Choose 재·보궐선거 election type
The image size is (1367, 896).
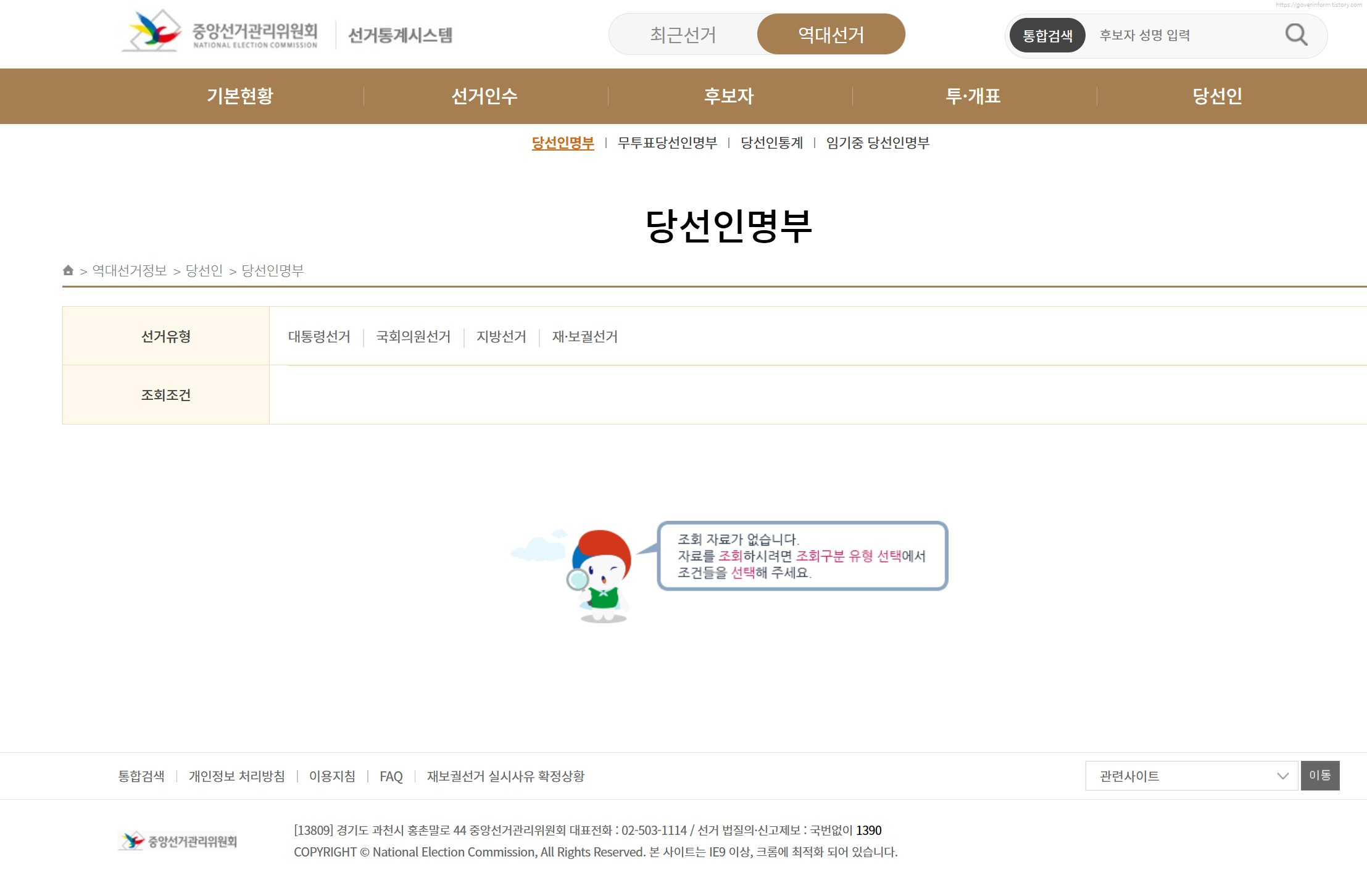pos(584,337)
